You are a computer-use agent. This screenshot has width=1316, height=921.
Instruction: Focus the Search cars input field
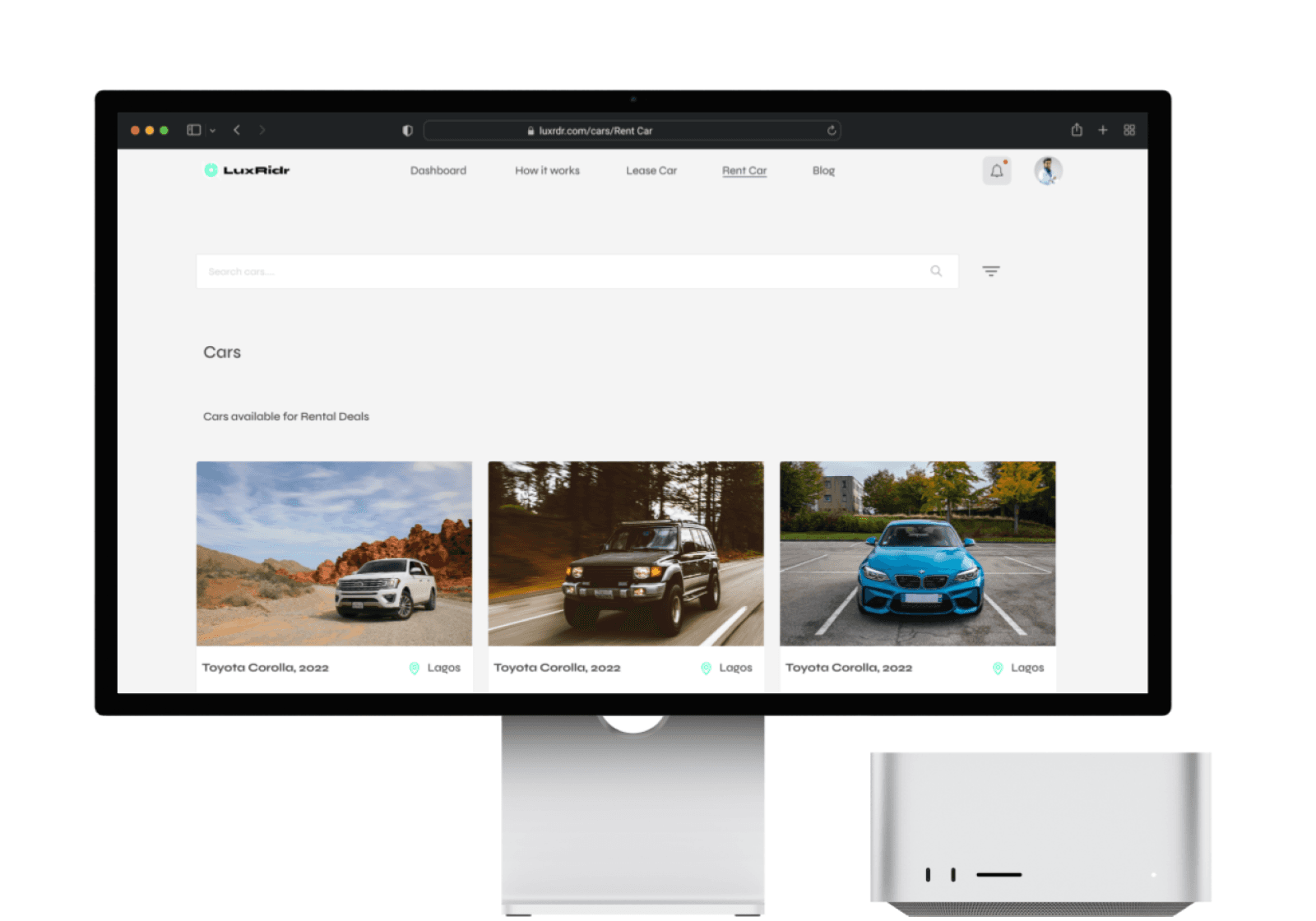(577, 271)
